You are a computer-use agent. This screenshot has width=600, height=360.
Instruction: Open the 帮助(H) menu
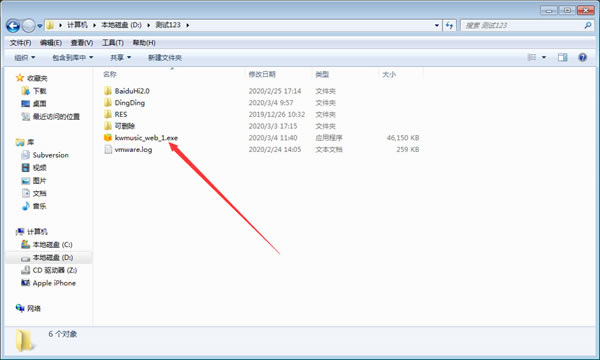[144, 43]
